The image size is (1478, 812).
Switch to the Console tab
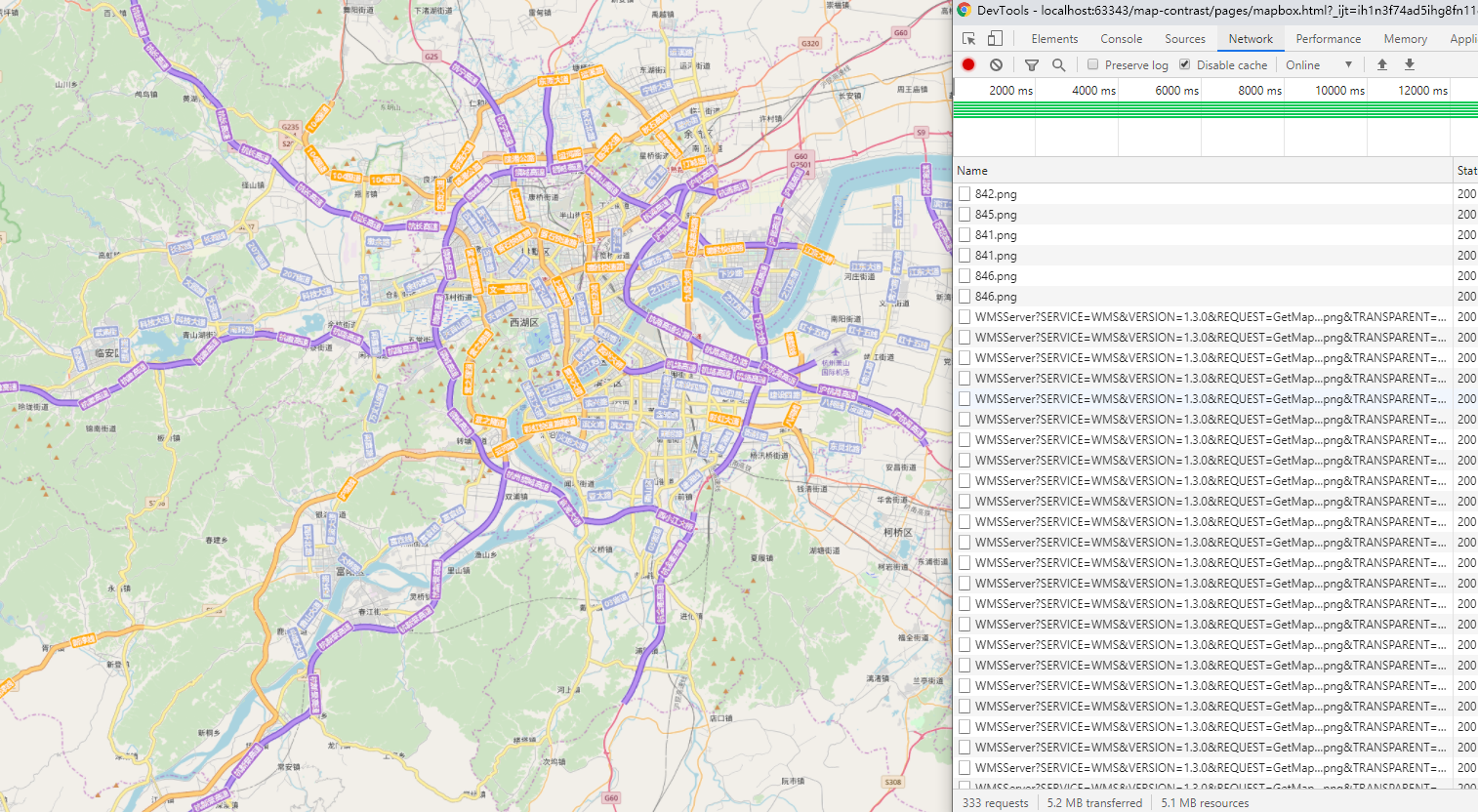pos(1121,39)
